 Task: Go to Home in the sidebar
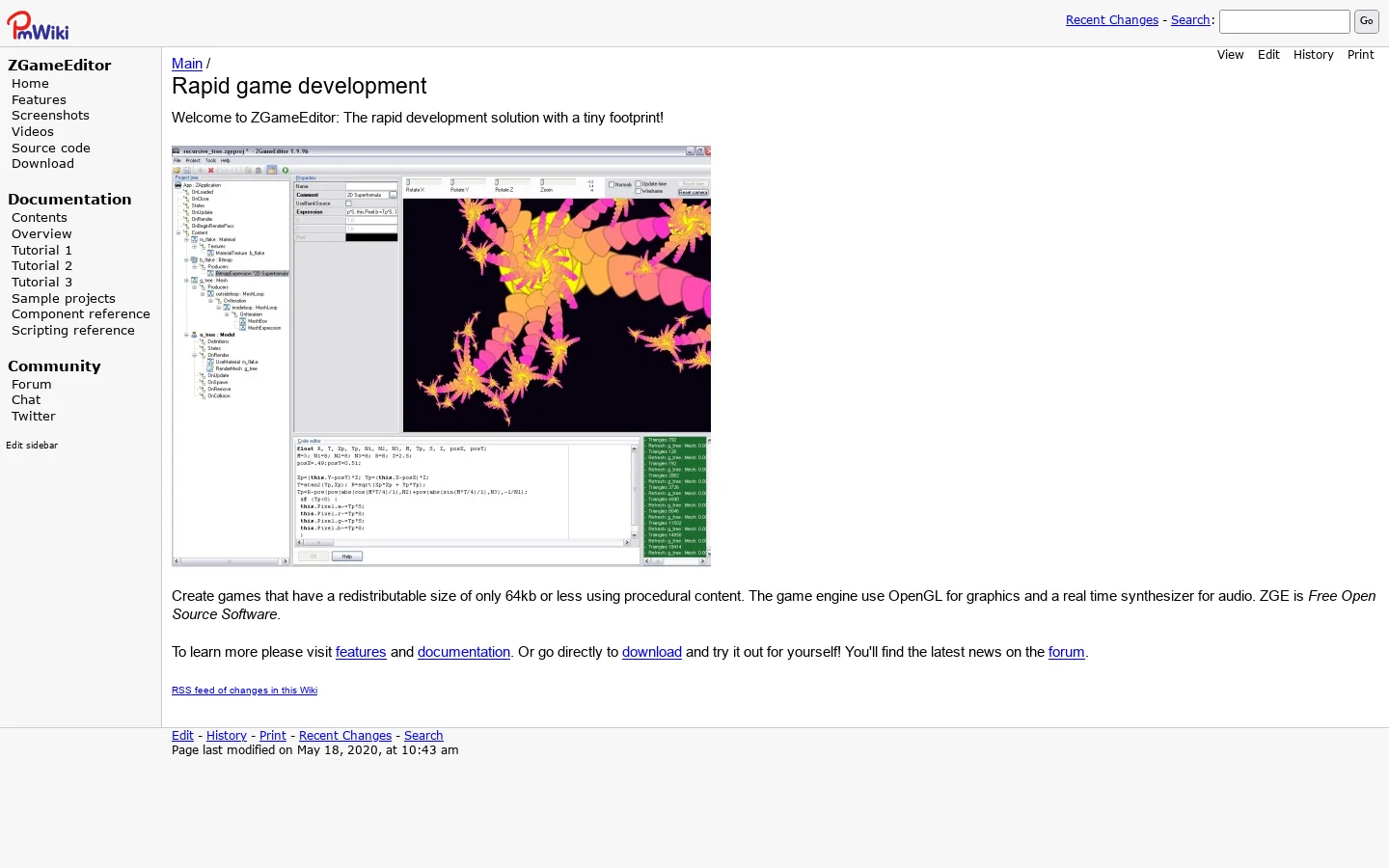coord(30,84)
